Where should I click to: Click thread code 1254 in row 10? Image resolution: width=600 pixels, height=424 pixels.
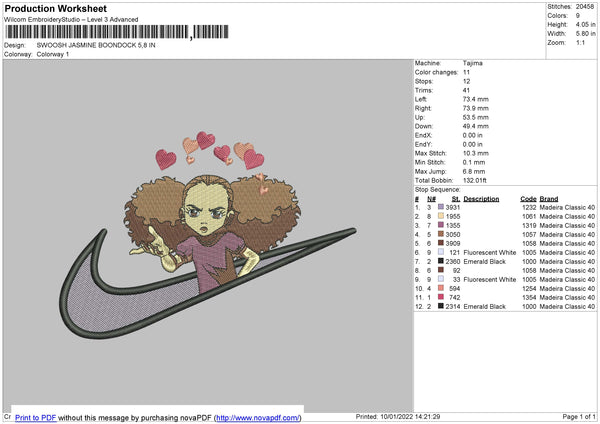pyautogui.click(x=529, y=288)
